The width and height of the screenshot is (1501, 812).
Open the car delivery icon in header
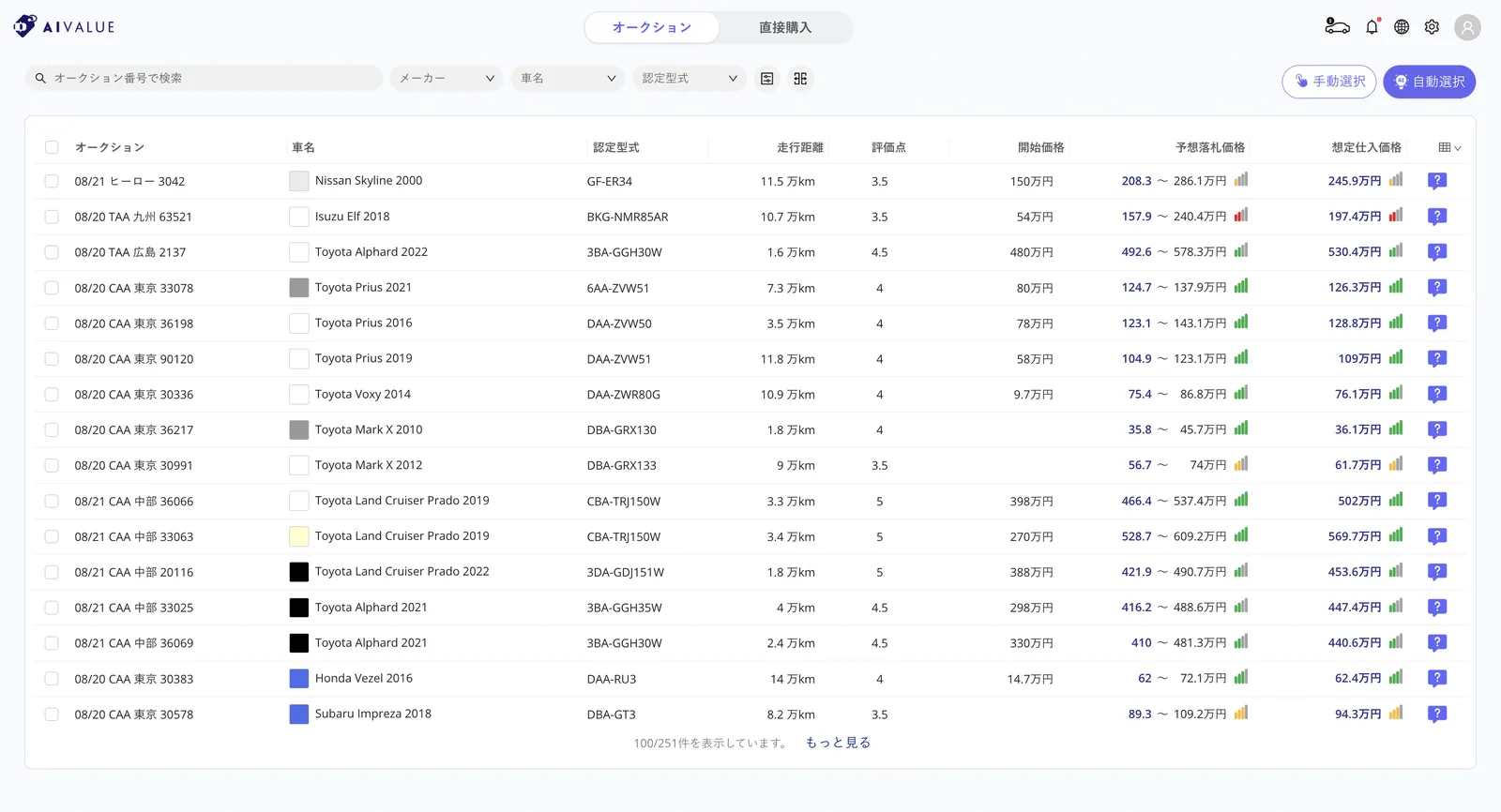pos(1337,26)
